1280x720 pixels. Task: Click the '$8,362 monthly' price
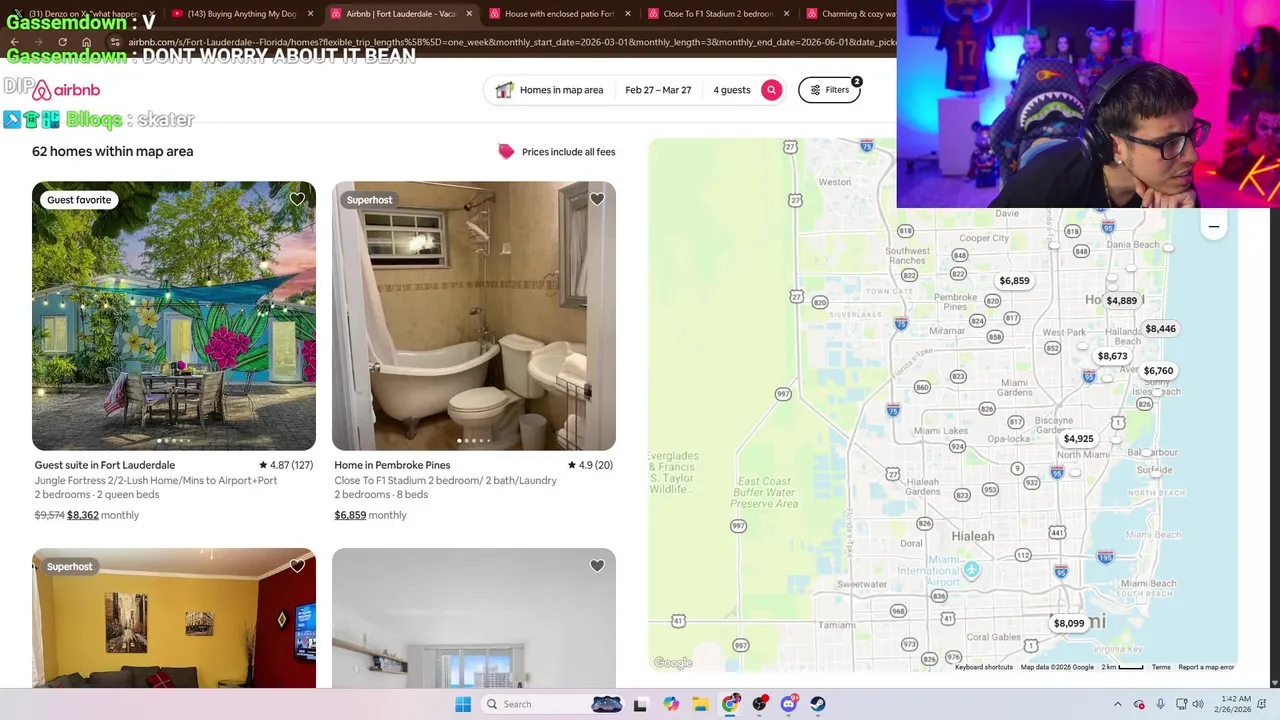pos(103,515)
